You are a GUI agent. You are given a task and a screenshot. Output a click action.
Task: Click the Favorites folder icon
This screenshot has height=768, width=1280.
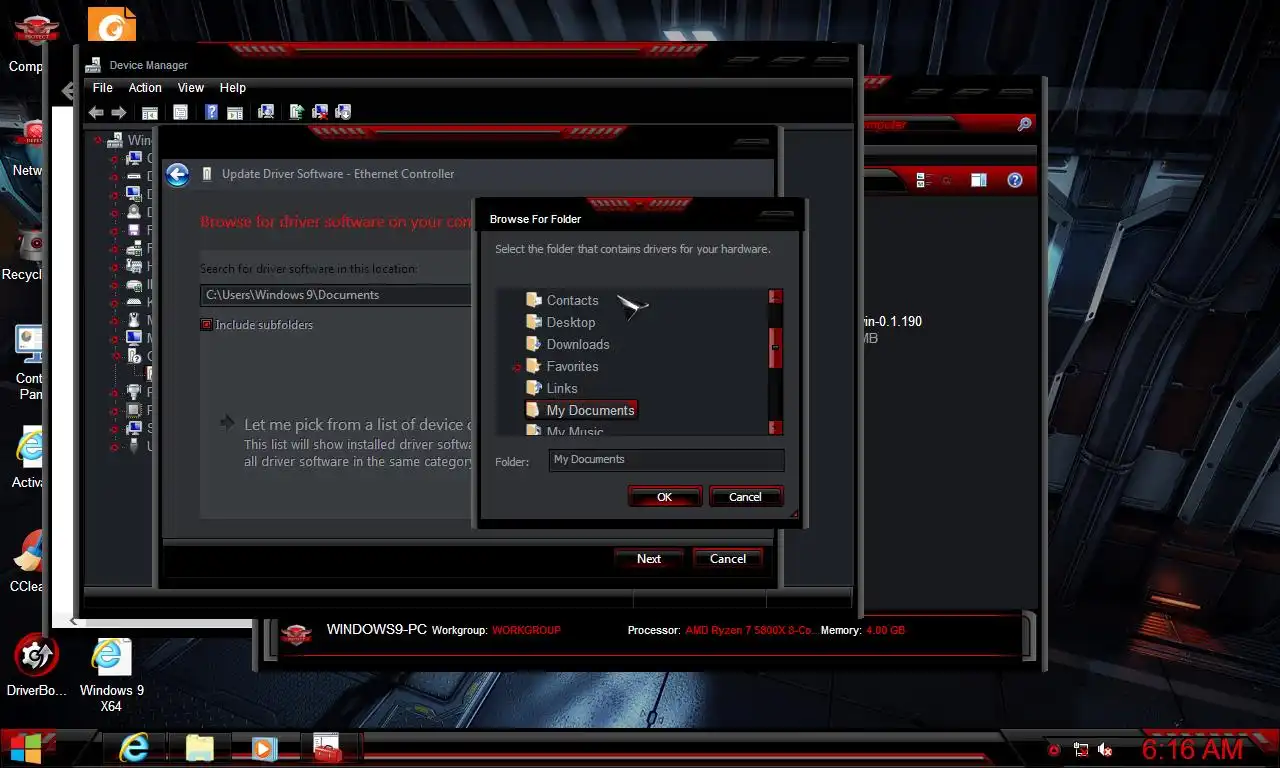(534, 366)
